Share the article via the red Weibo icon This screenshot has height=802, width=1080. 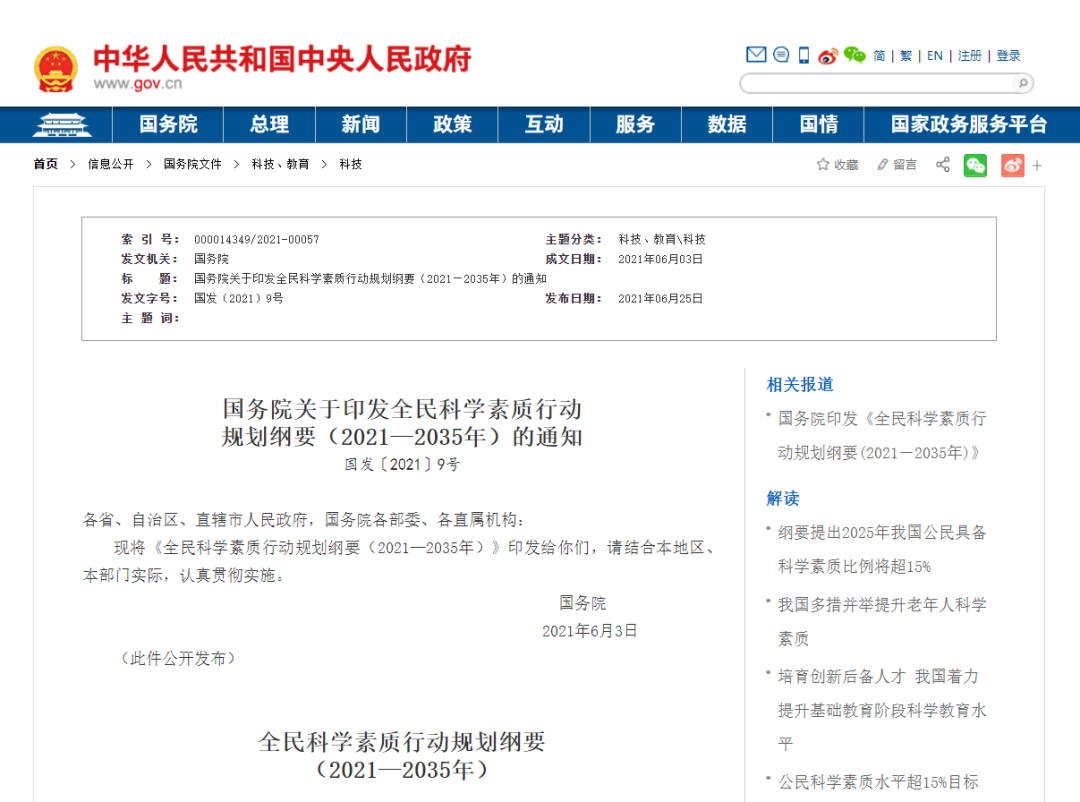tap(1012, 164)
